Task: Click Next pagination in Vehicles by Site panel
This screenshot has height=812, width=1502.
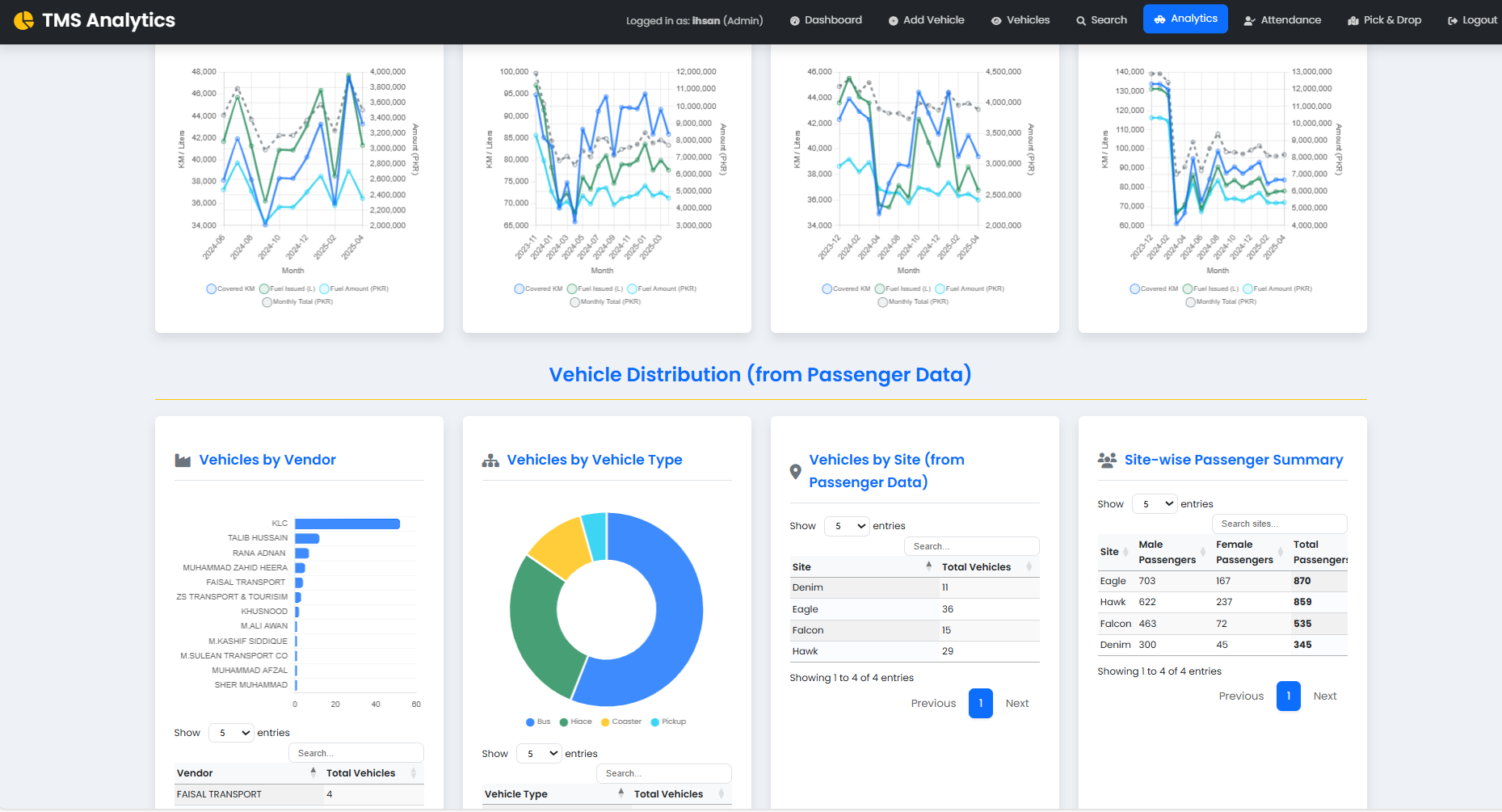Action: tap(1016, 703)
